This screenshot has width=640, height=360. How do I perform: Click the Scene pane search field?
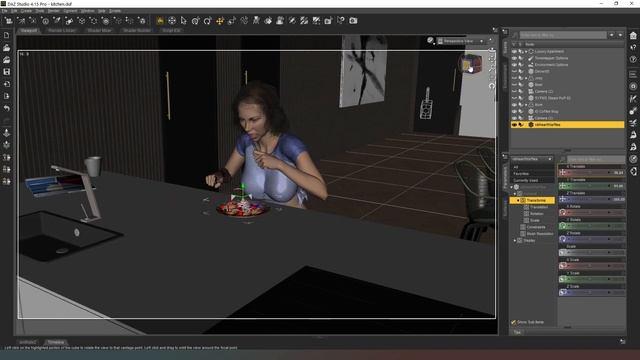point(562,36)
